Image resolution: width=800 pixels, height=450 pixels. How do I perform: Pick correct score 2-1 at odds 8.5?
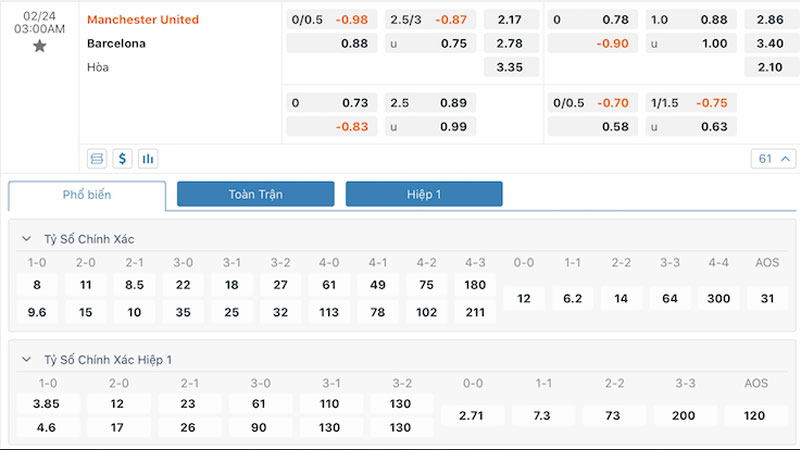point(134,285)
